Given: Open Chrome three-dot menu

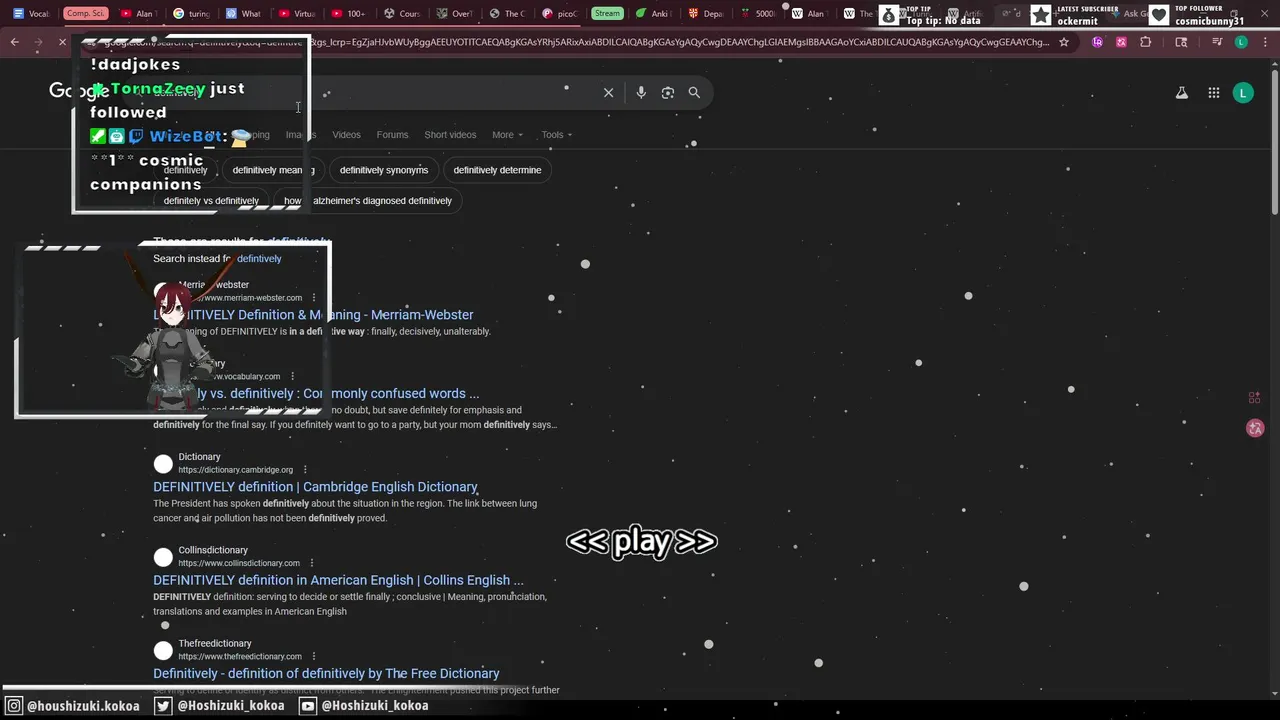Looking at the screenshot, I should pos(1265,42).
